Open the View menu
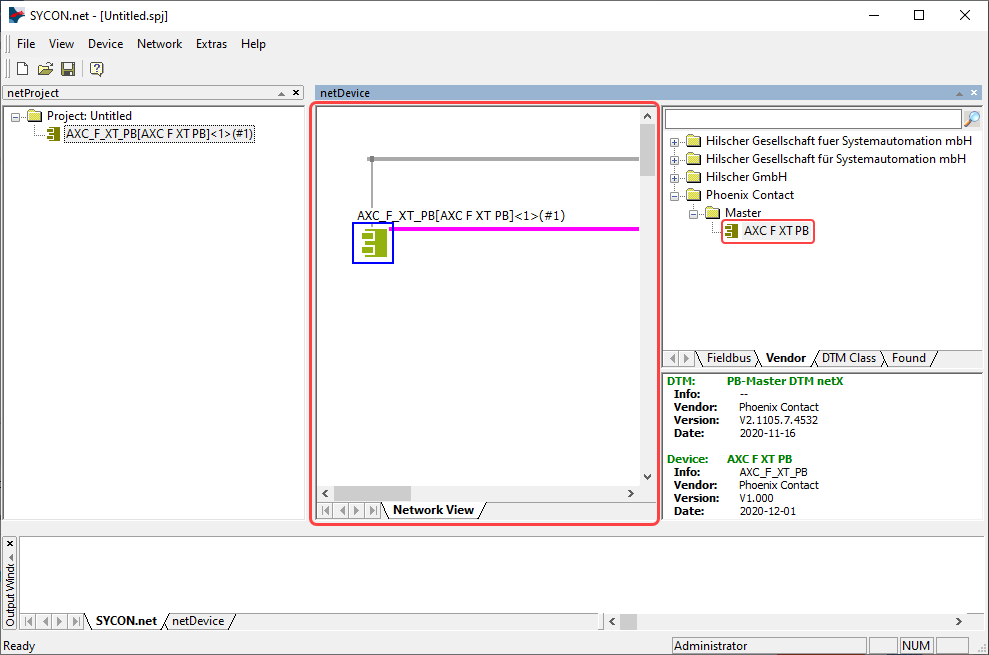This screenshot has width=989, height=655. [61, 44]
